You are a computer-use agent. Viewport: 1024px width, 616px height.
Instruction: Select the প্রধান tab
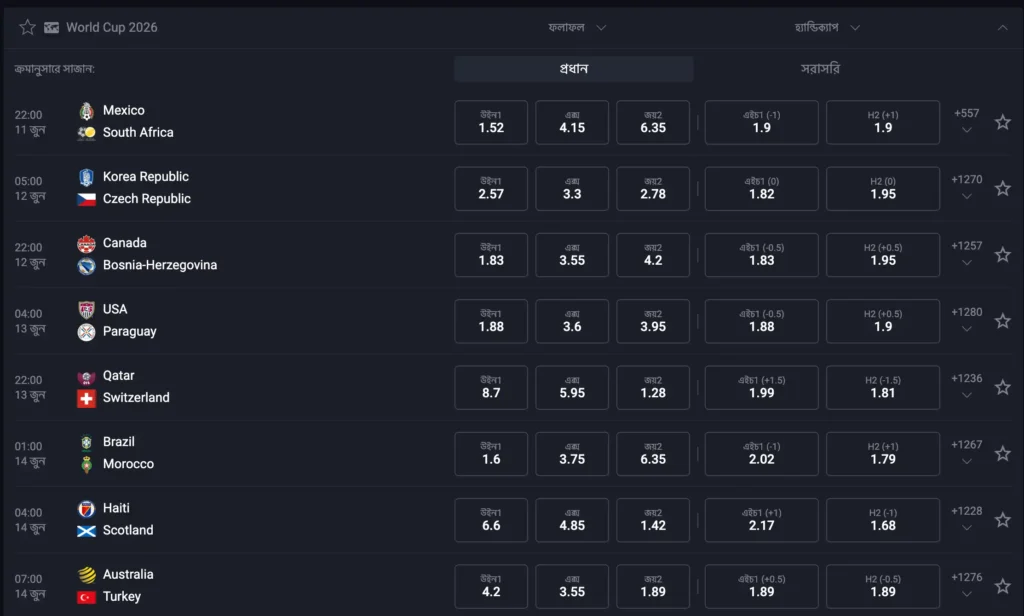coord(573,68)
